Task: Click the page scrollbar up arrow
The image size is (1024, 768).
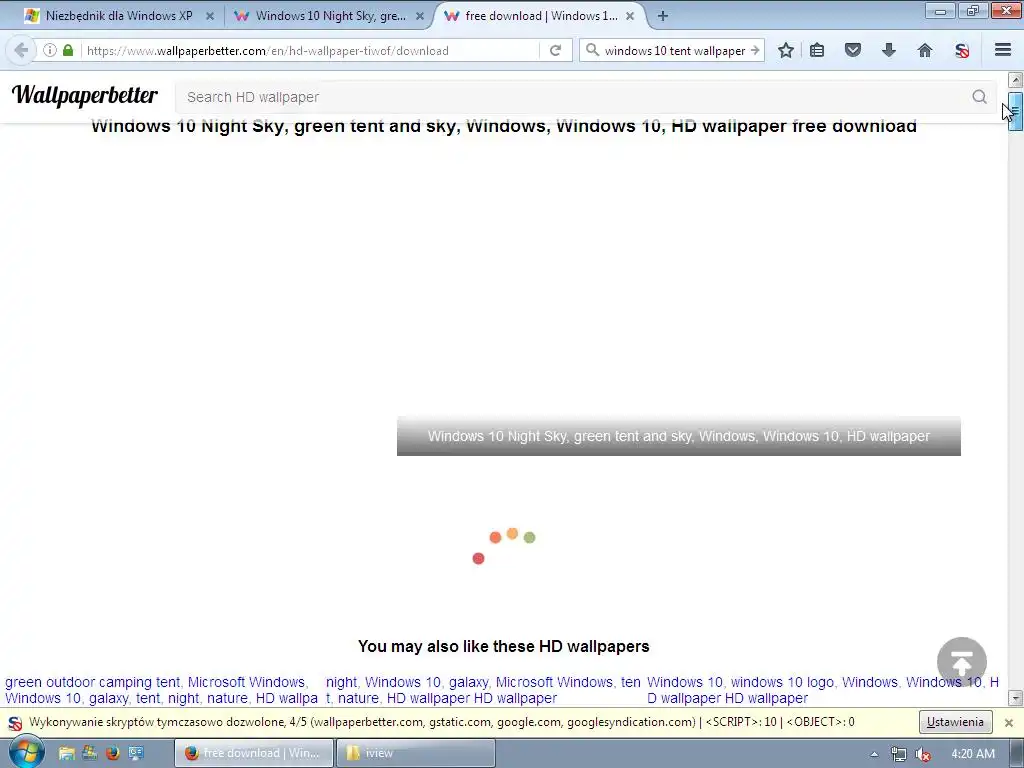Action: 1015,80
